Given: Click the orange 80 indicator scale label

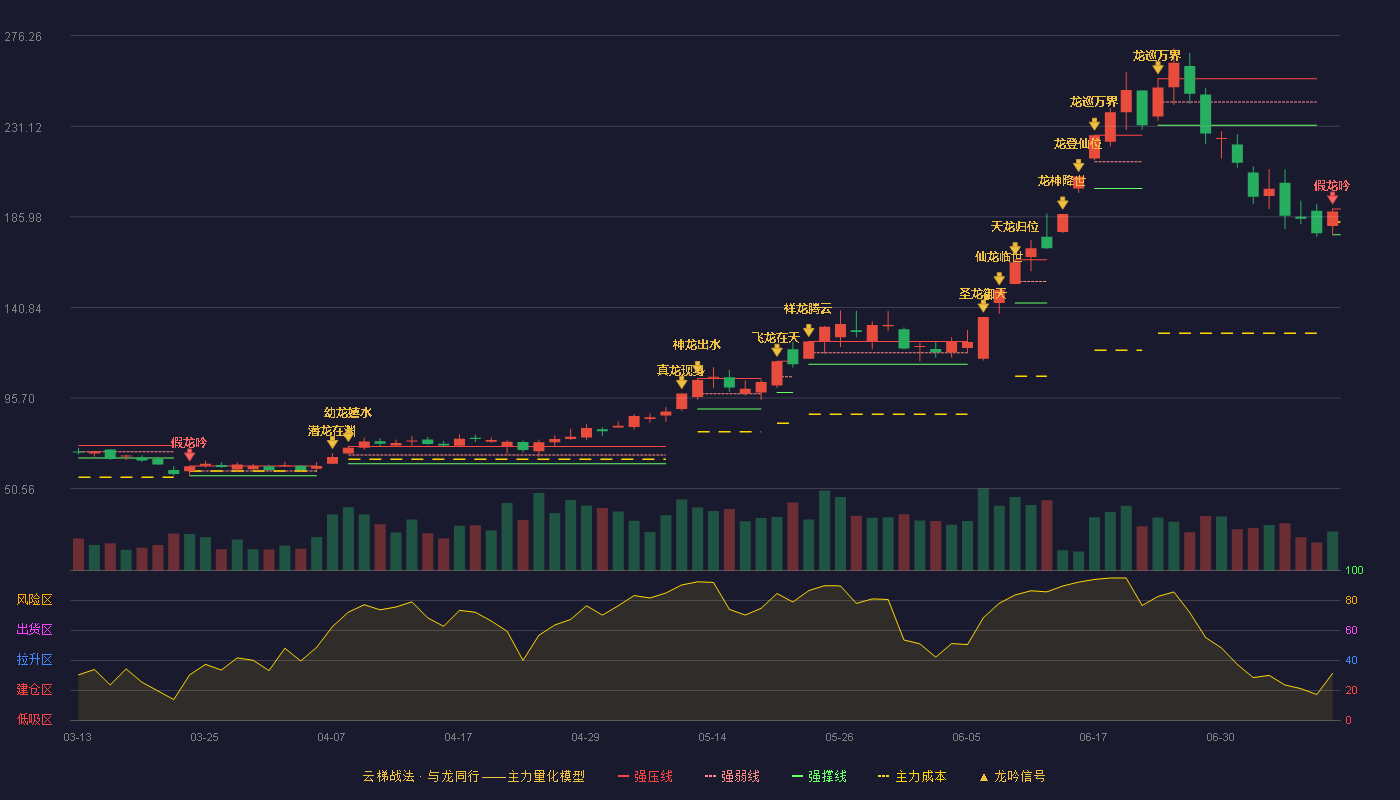Looking at the screenshot, I should click(1351, 600).
